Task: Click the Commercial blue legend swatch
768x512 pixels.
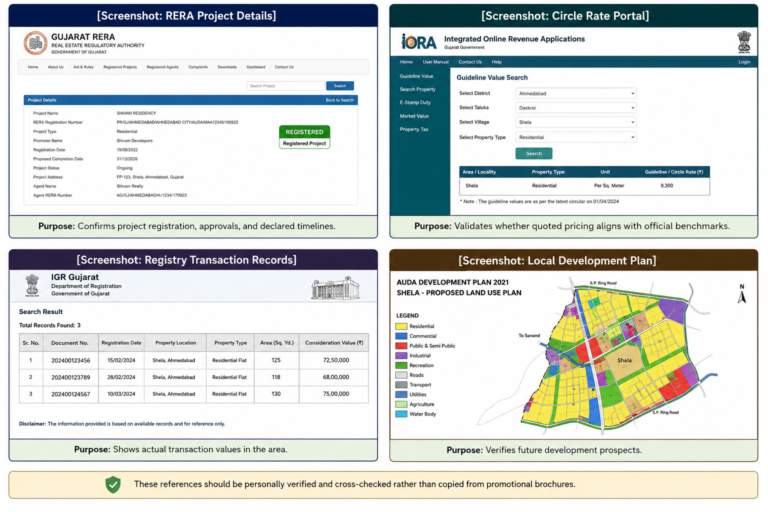Action: pos(401,336)
